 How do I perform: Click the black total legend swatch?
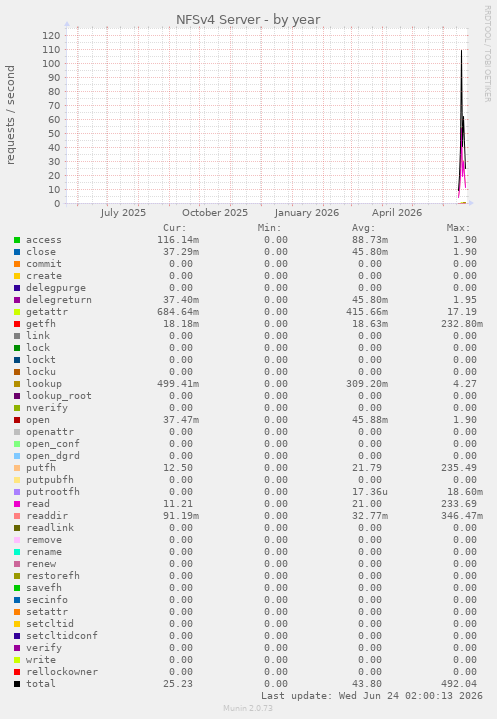tap(17, 684)
